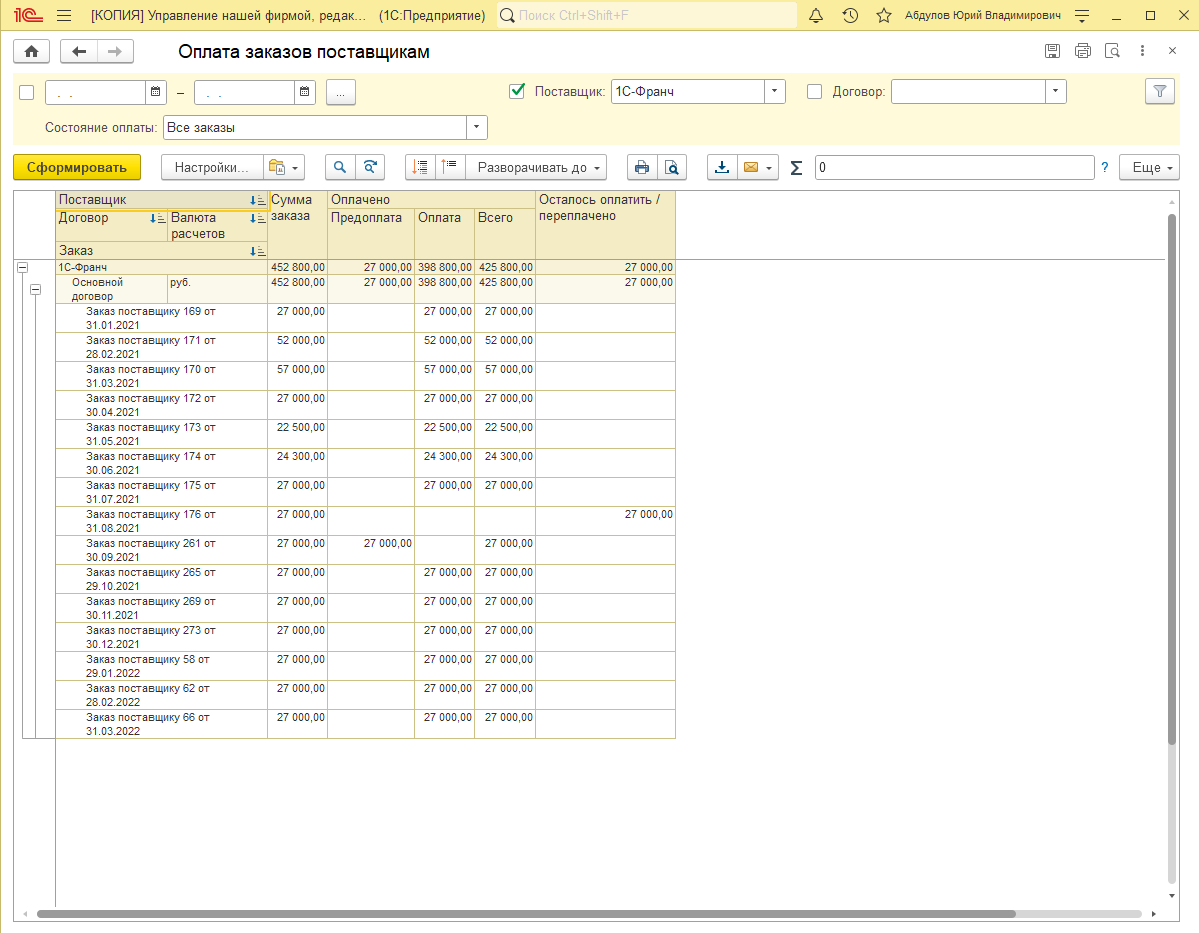Viewport: 1199px width, 933px height.
Task: Add to favorites with star icon
Action: 884,15
